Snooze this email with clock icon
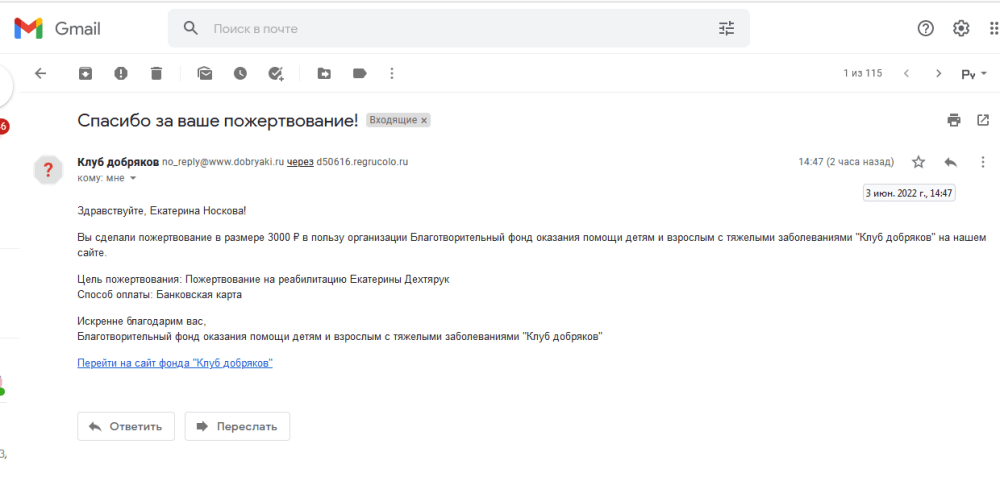The height and width of the screenshot is (477, 1000). tap(240, 73)
